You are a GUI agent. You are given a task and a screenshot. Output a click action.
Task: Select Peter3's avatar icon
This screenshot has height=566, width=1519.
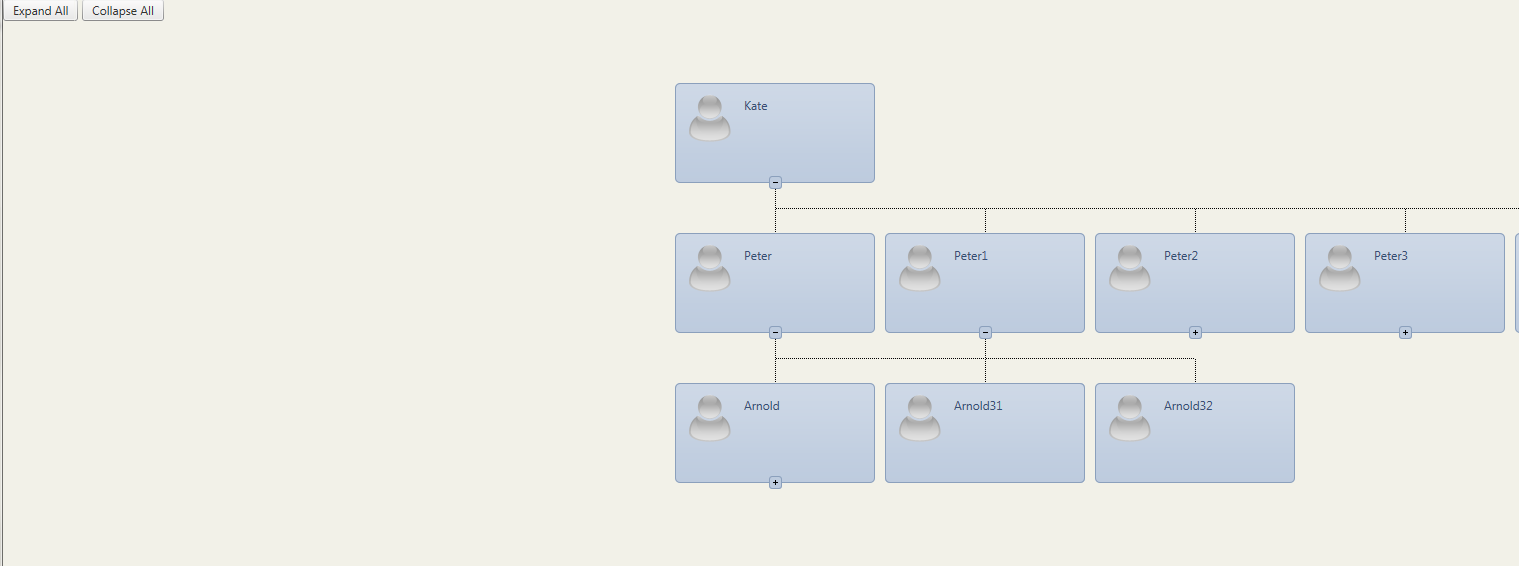coord(1340,268)
